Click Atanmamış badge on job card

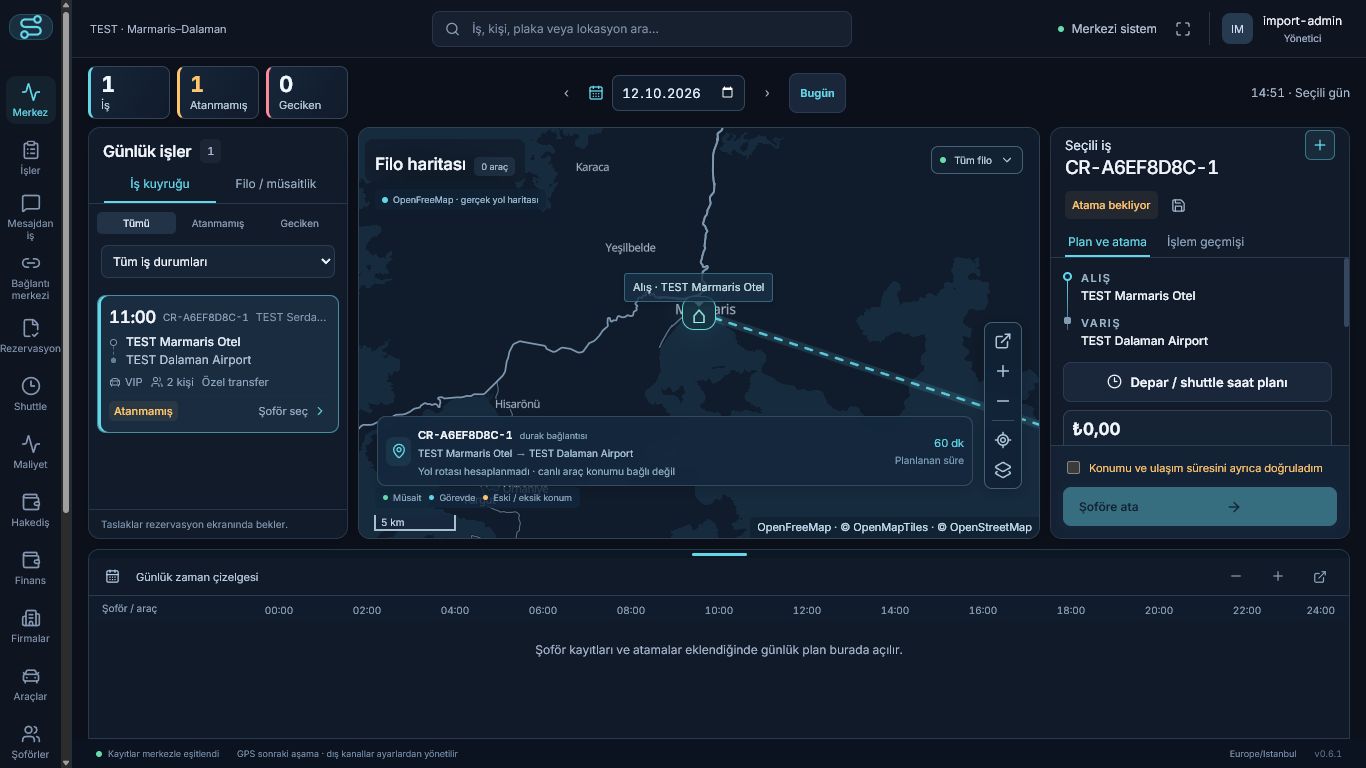143,411
